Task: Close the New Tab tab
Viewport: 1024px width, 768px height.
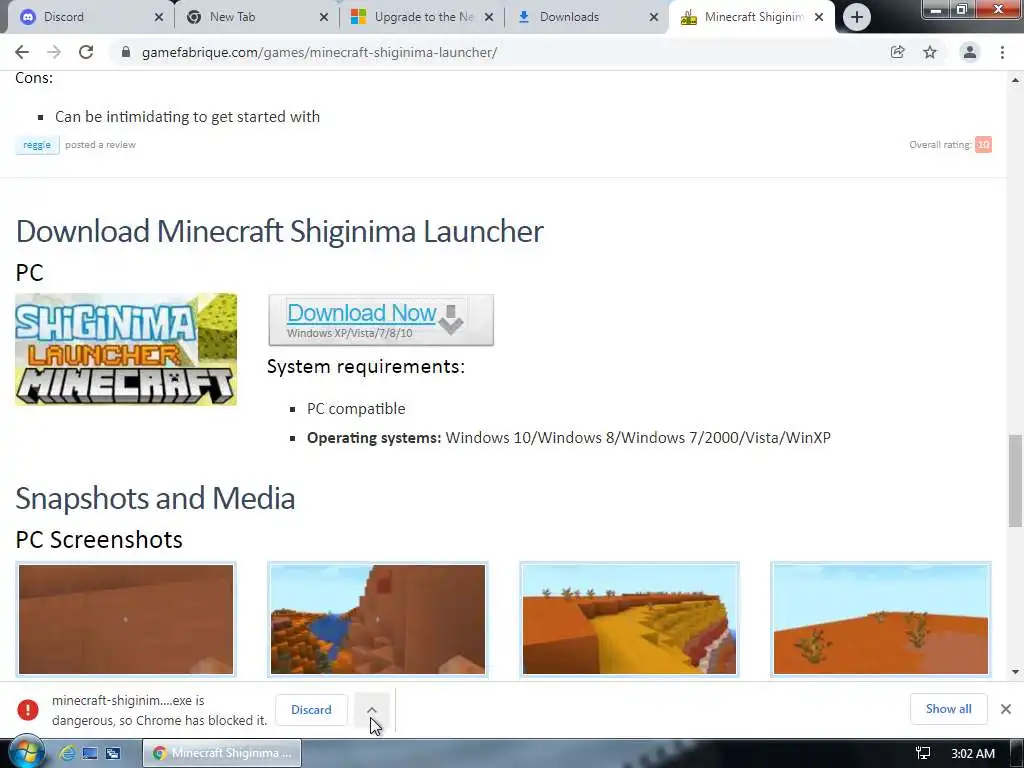Action: point(324,17)
